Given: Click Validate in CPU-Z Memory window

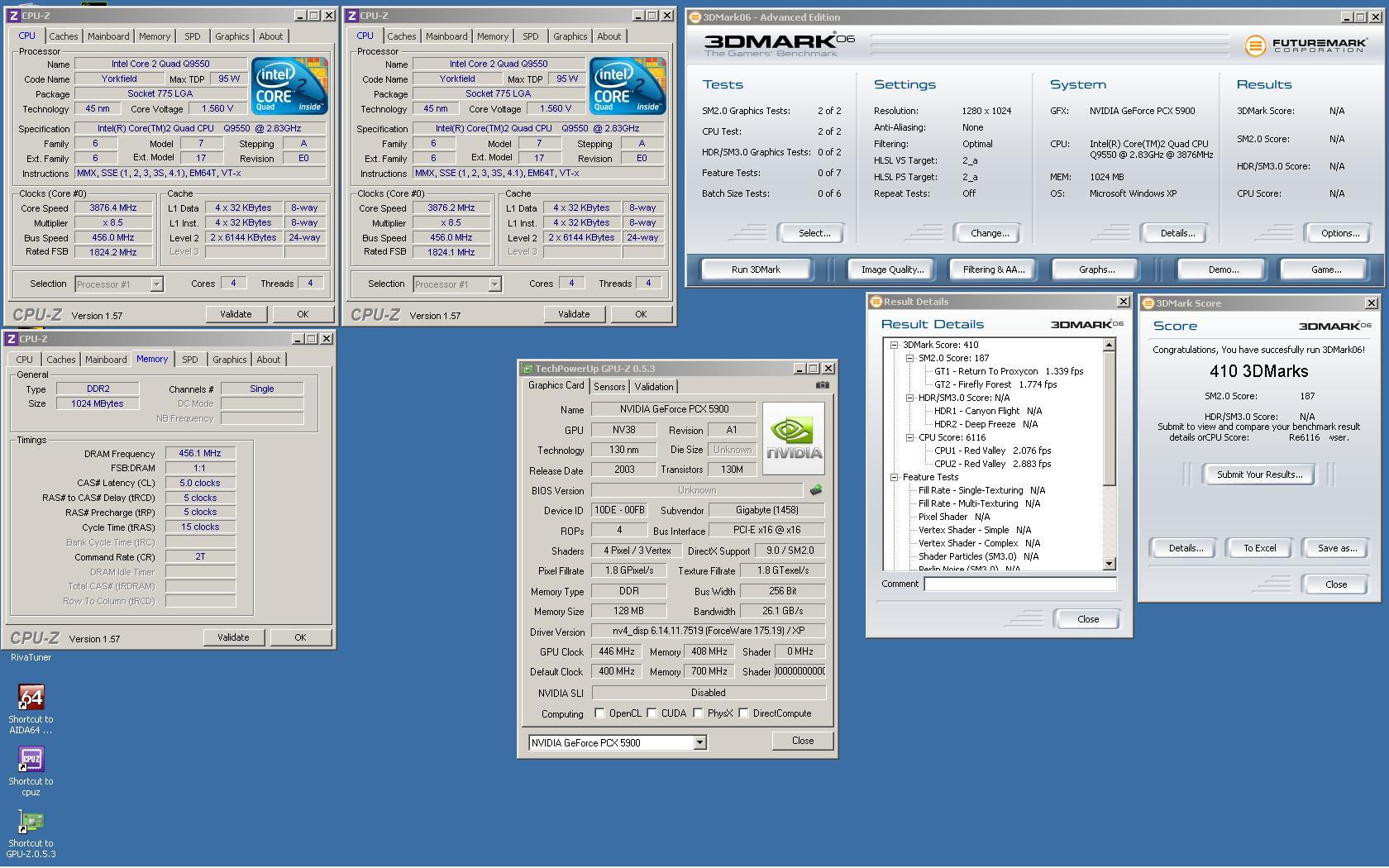Looking at the screenshot, I should [x=233, y=637].
